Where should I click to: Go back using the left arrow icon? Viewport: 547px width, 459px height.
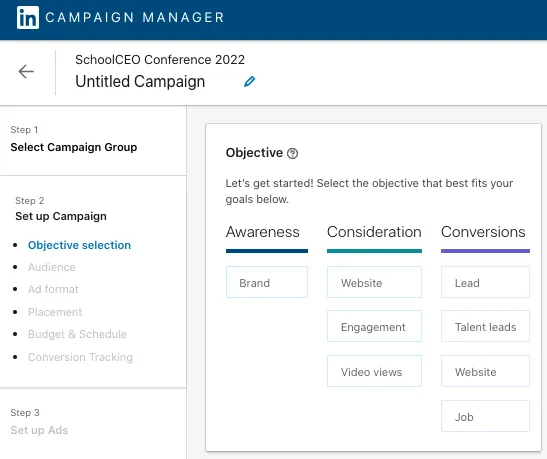point(26,72)
